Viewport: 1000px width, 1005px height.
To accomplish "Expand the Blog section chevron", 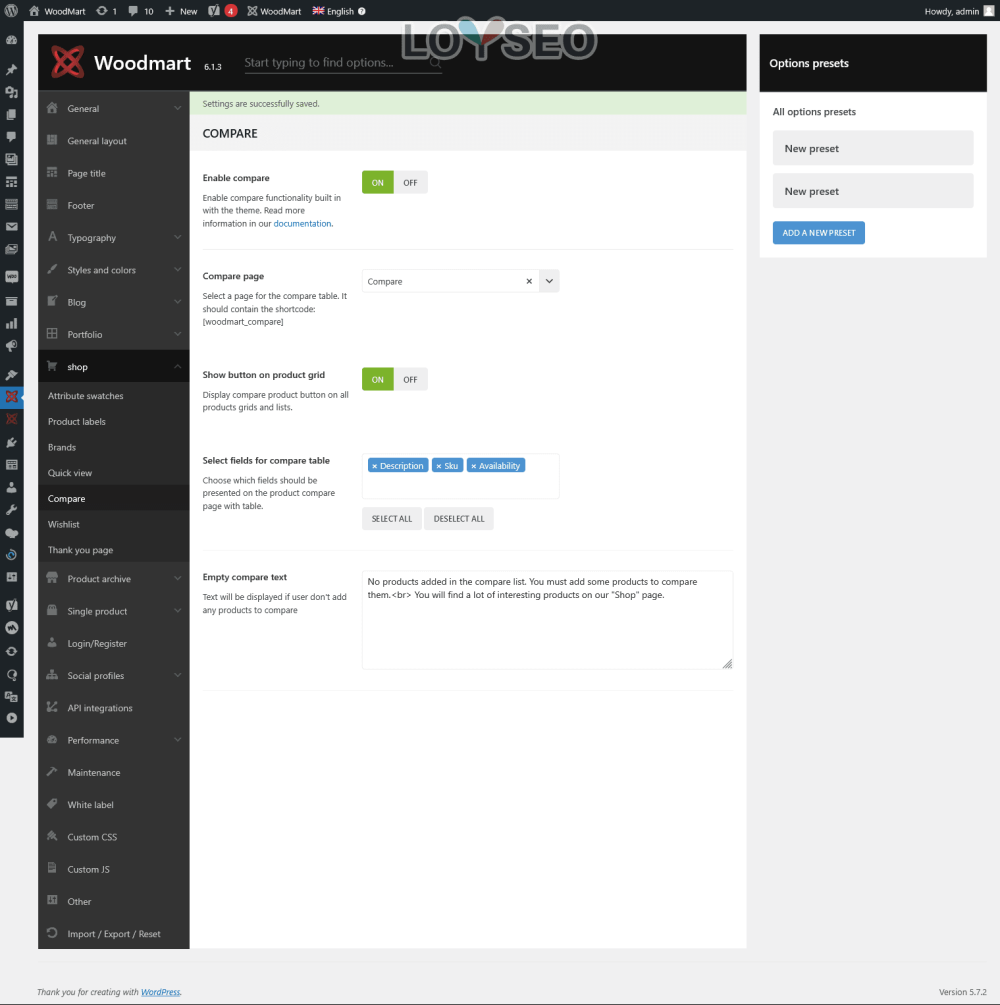I will click(178, 302).
